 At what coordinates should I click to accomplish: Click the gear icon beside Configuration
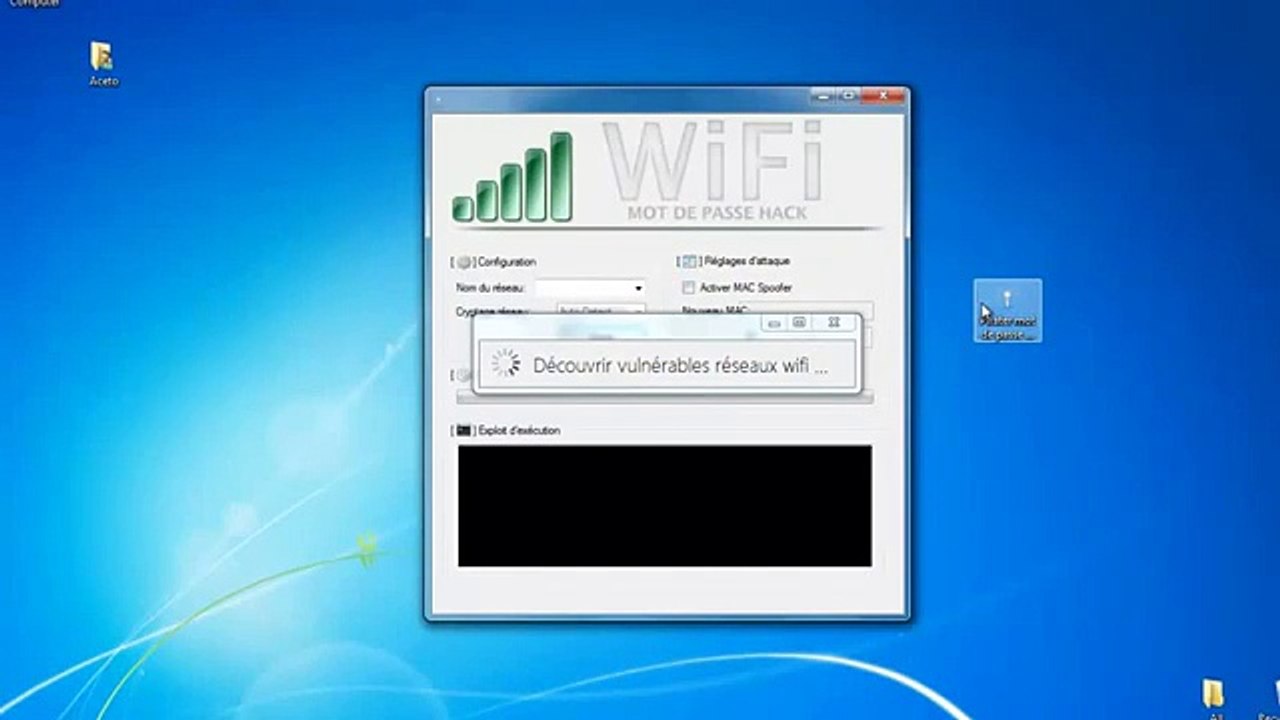click(463, 262)
